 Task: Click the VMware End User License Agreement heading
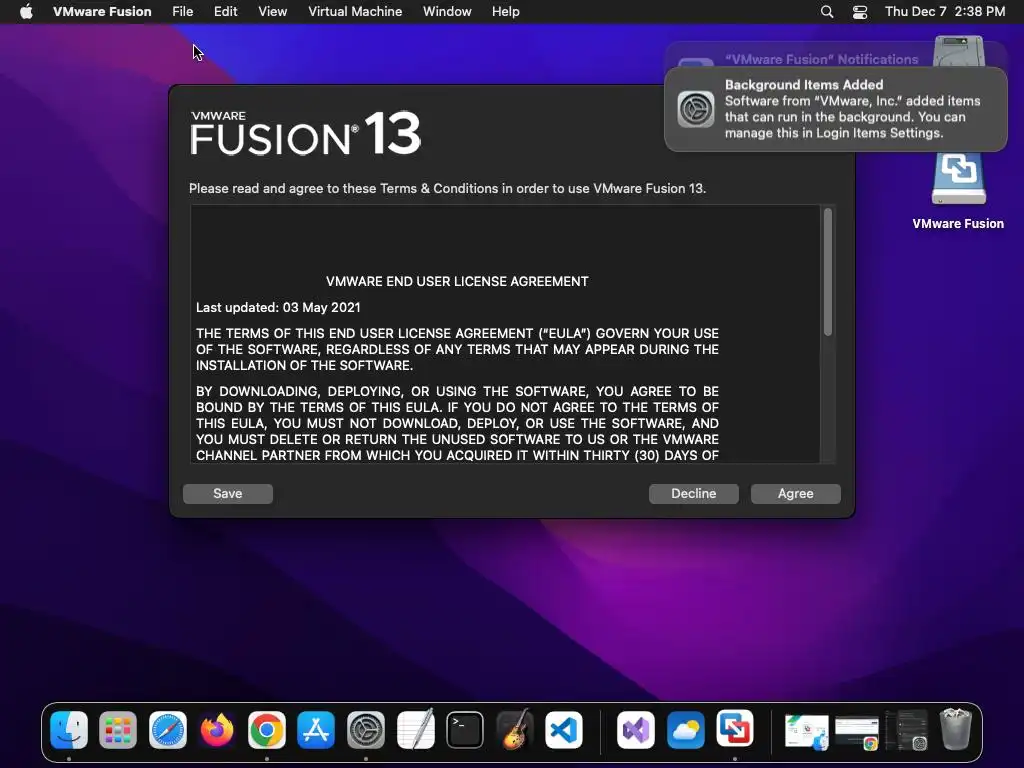pyautogui.click(x=457, y=281)
